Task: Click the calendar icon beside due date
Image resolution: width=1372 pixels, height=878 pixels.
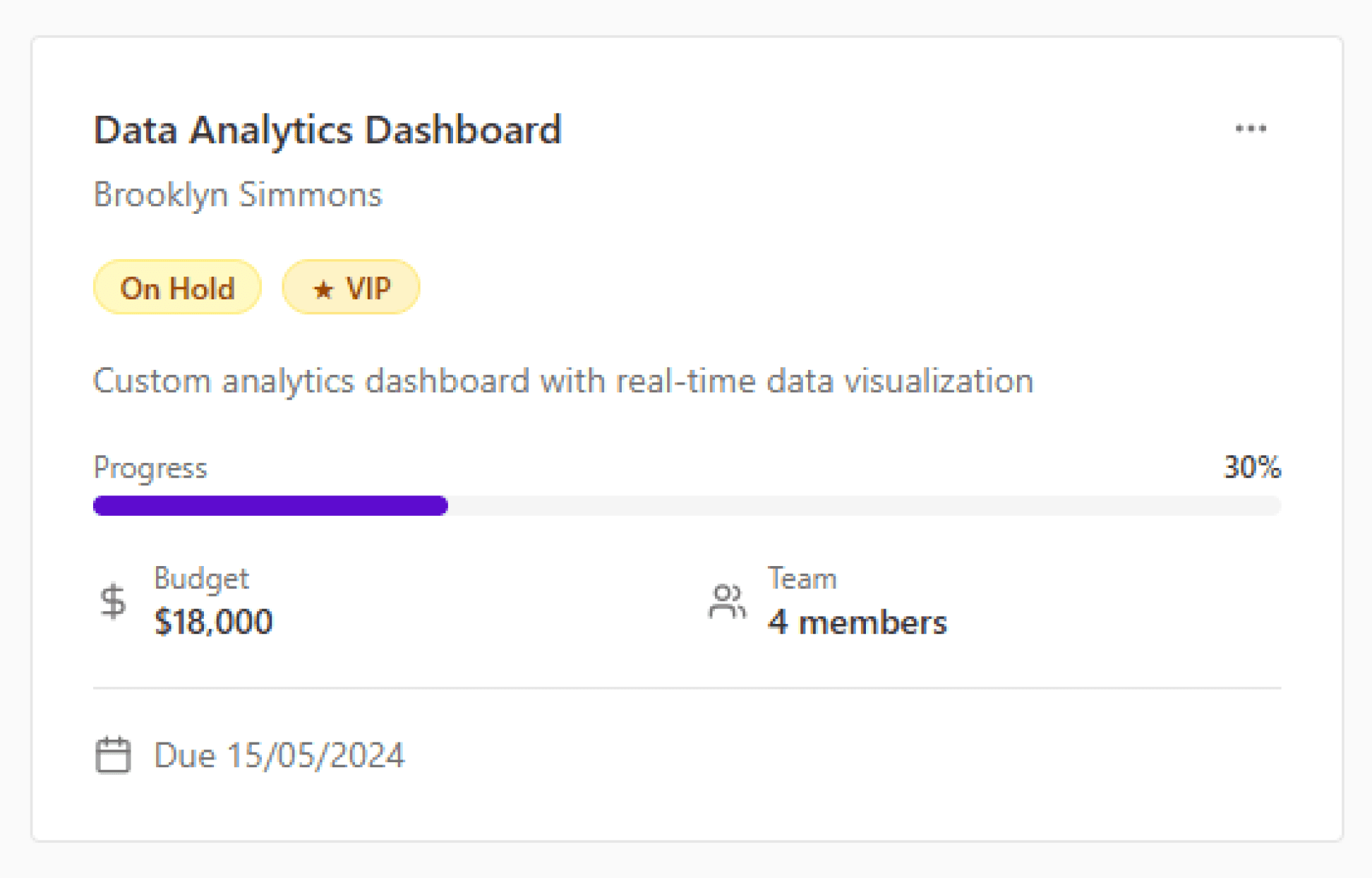Action: coord(113,755)
